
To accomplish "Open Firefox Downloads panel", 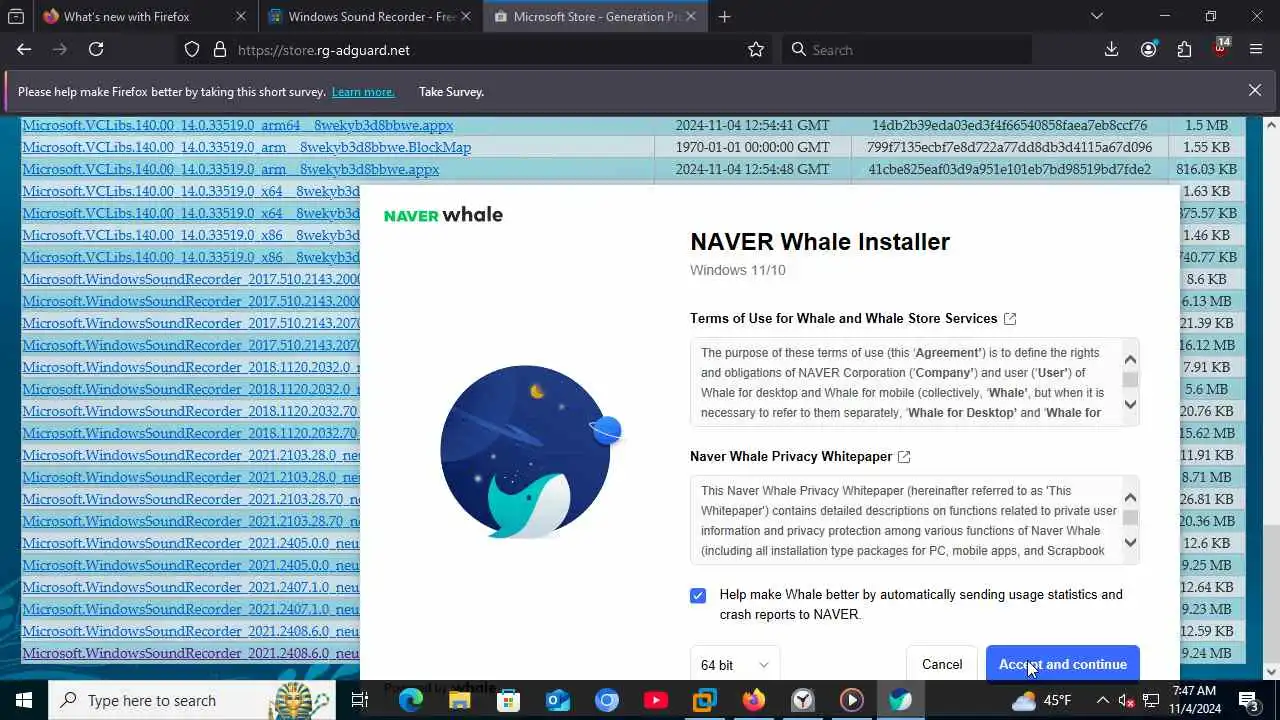I will click(x=1111, y=49).
